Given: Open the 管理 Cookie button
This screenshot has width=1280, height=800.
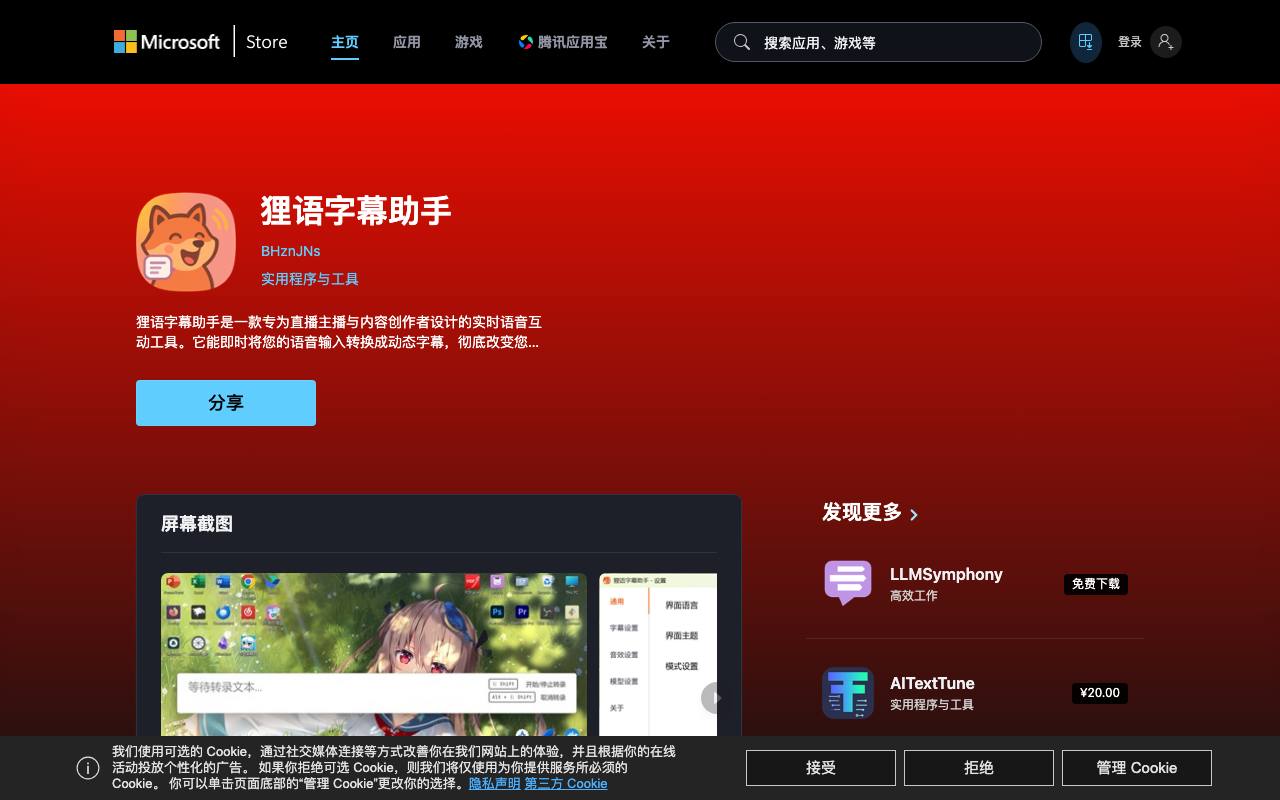Looking at the screenshot, I should coord(1137,768).
